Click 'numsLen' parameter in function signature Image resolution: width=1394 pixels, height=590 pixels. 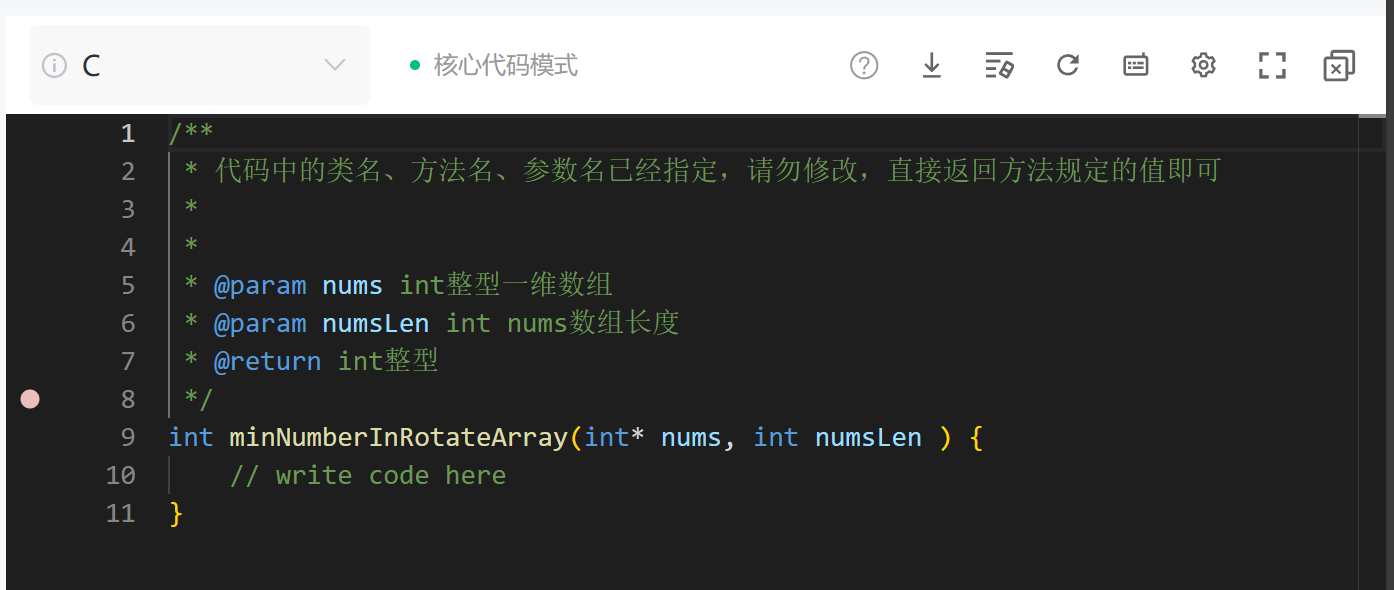point(868,437)
